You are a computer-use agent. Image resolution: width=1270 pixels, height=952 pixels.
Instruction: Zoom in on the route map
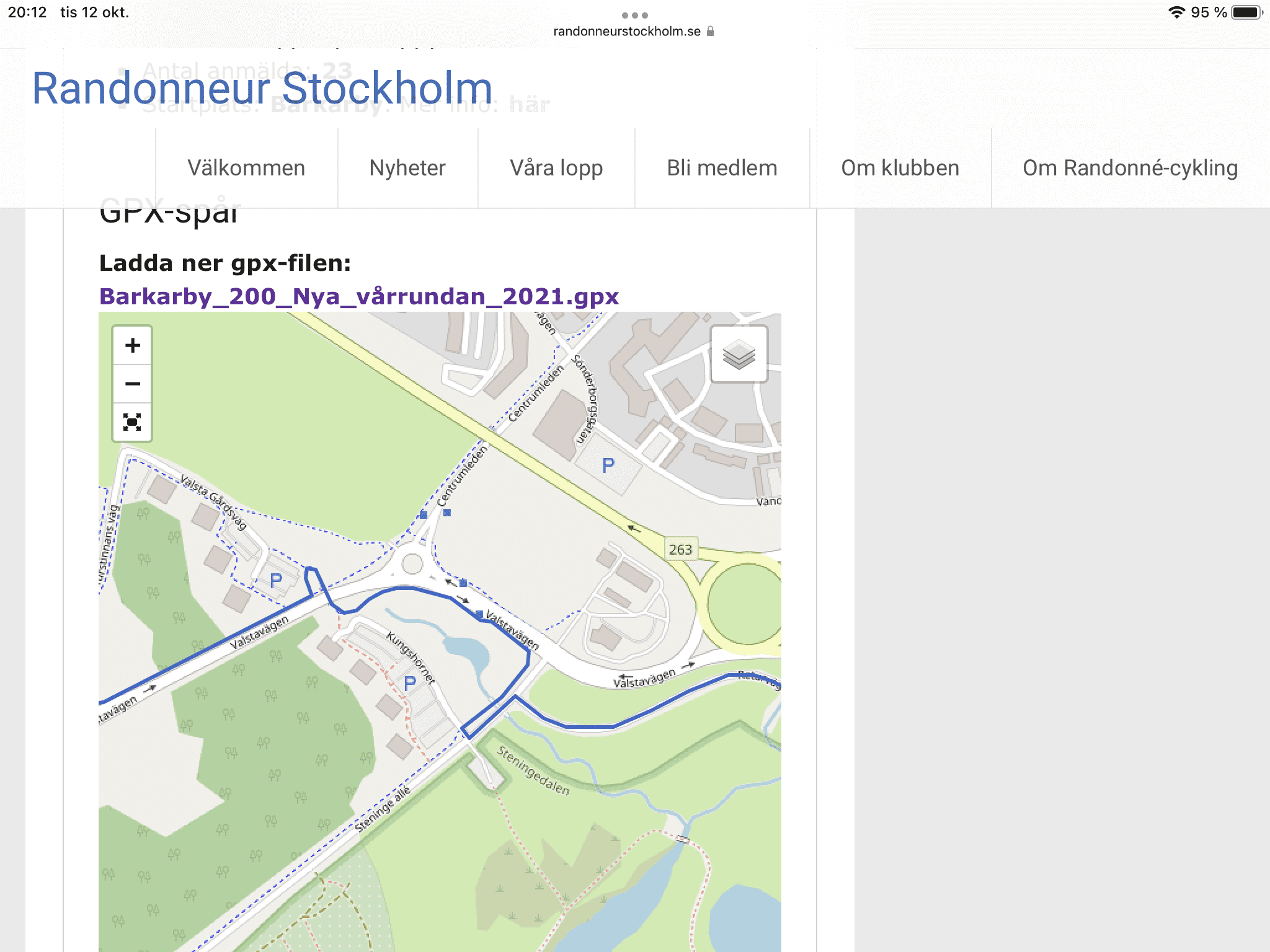pyautogui.click(x=132, y=345)
